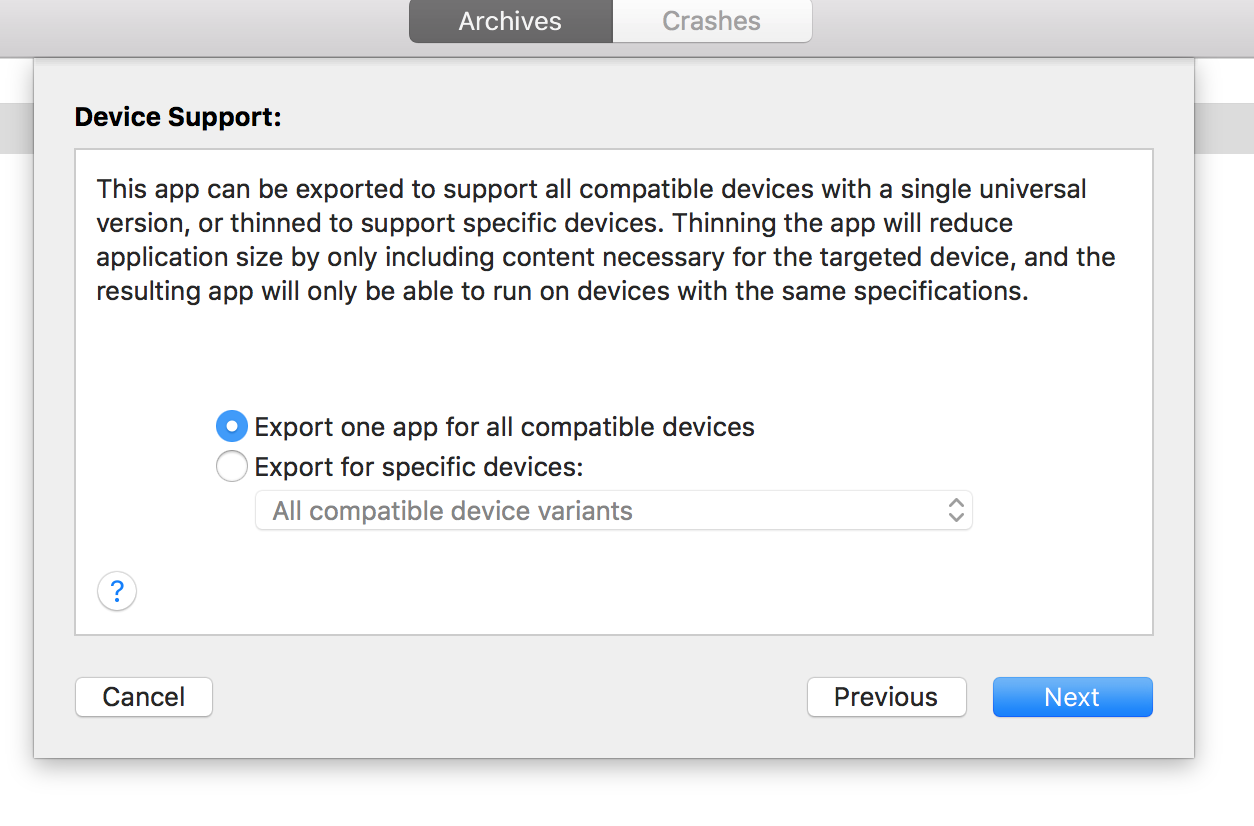Click the title bar right of the Crashes tab
The image size is (1254, 826).
click(x=1030, y=21)
